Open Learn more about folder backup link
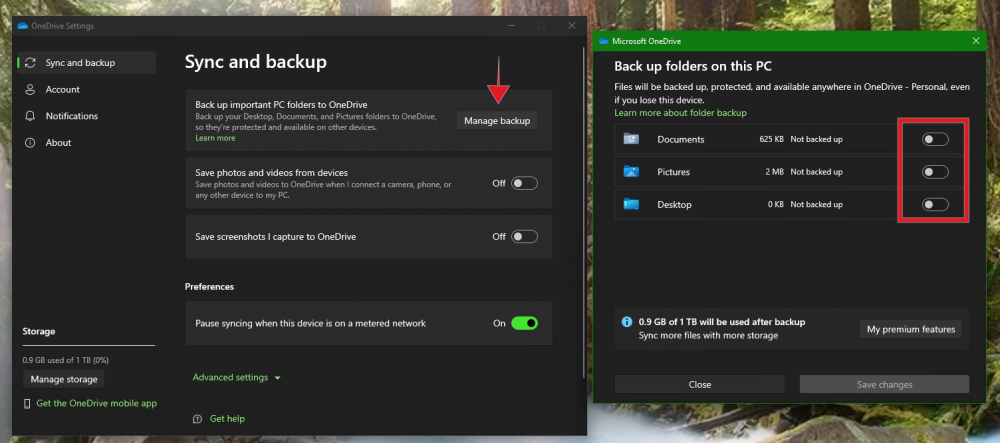 [680, 113]
